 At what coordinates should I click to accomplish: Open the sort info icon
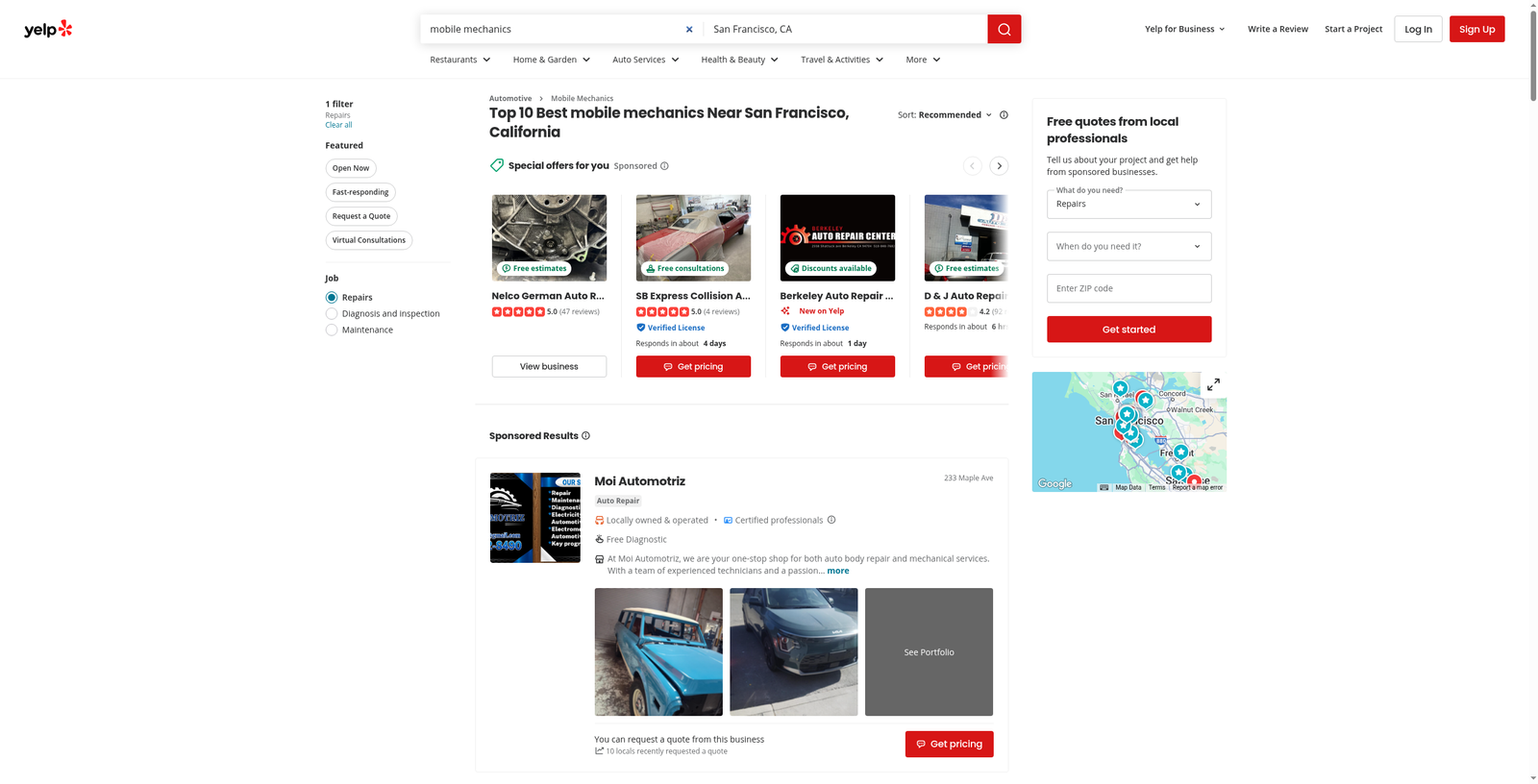tap(1004, 114)
